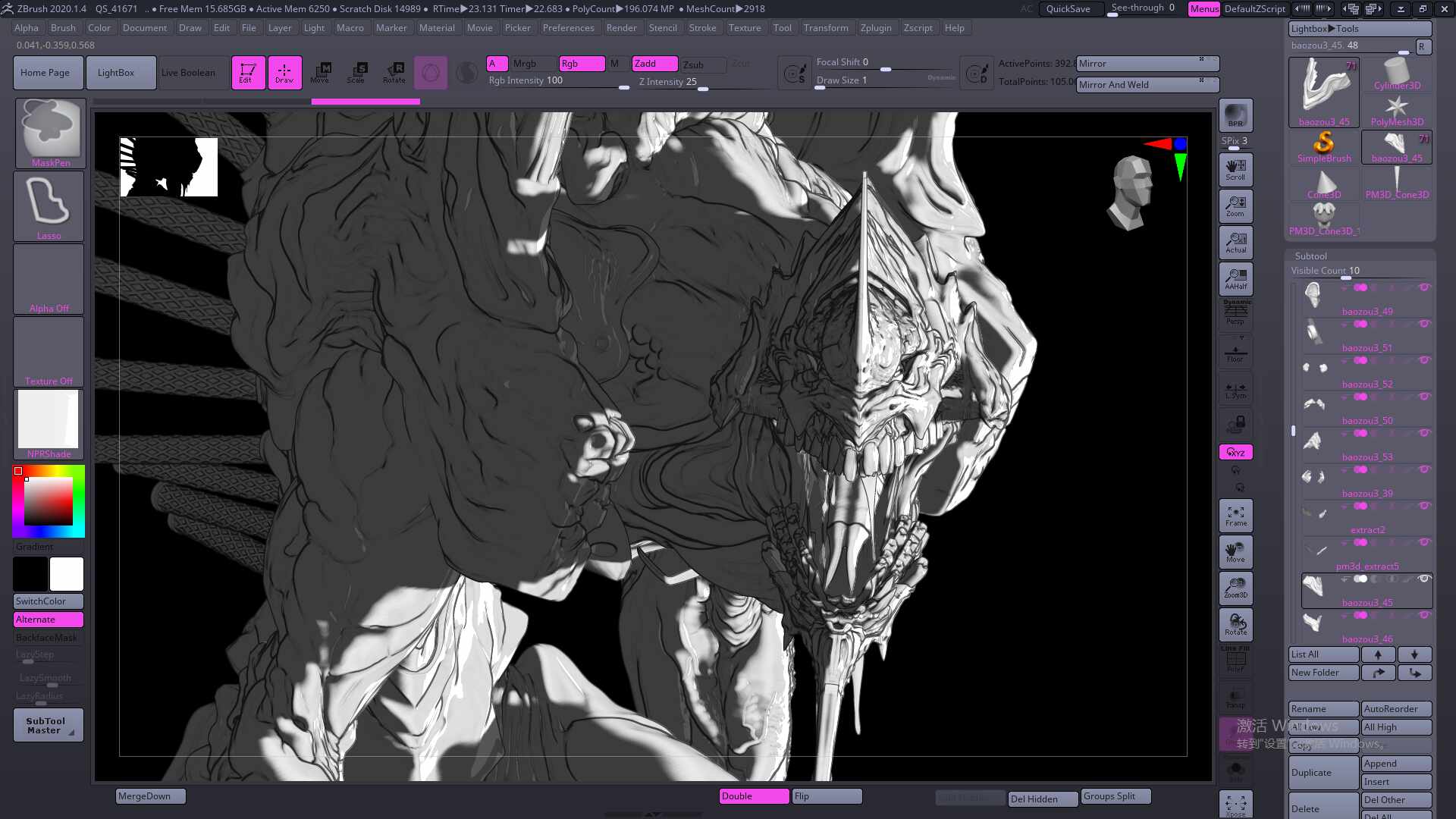Run BPR render
1456x819 pixels.
tap(1235, 115)
